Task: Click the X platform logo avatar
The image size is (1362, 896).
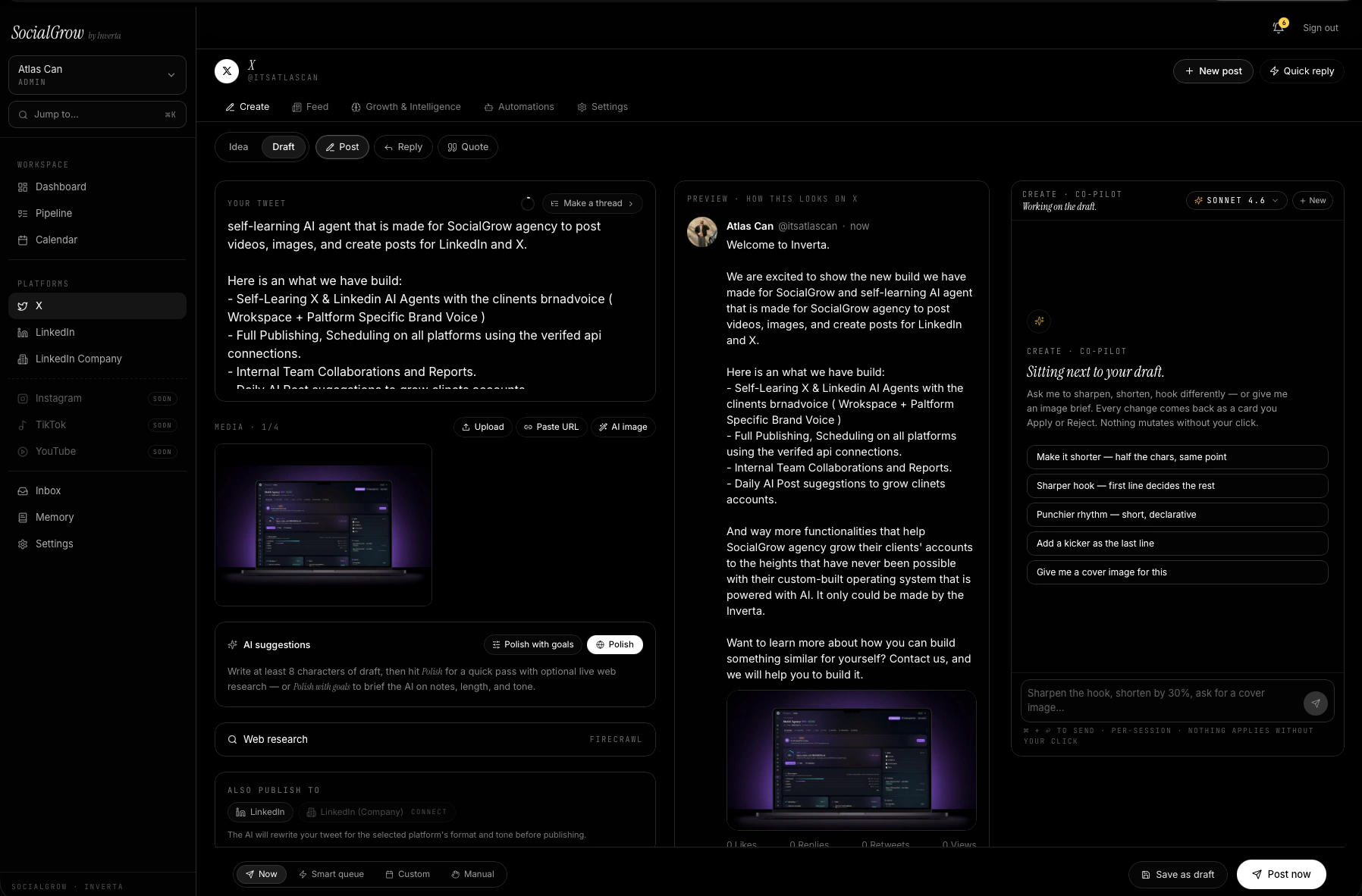Action: click(x=227, y=70)
